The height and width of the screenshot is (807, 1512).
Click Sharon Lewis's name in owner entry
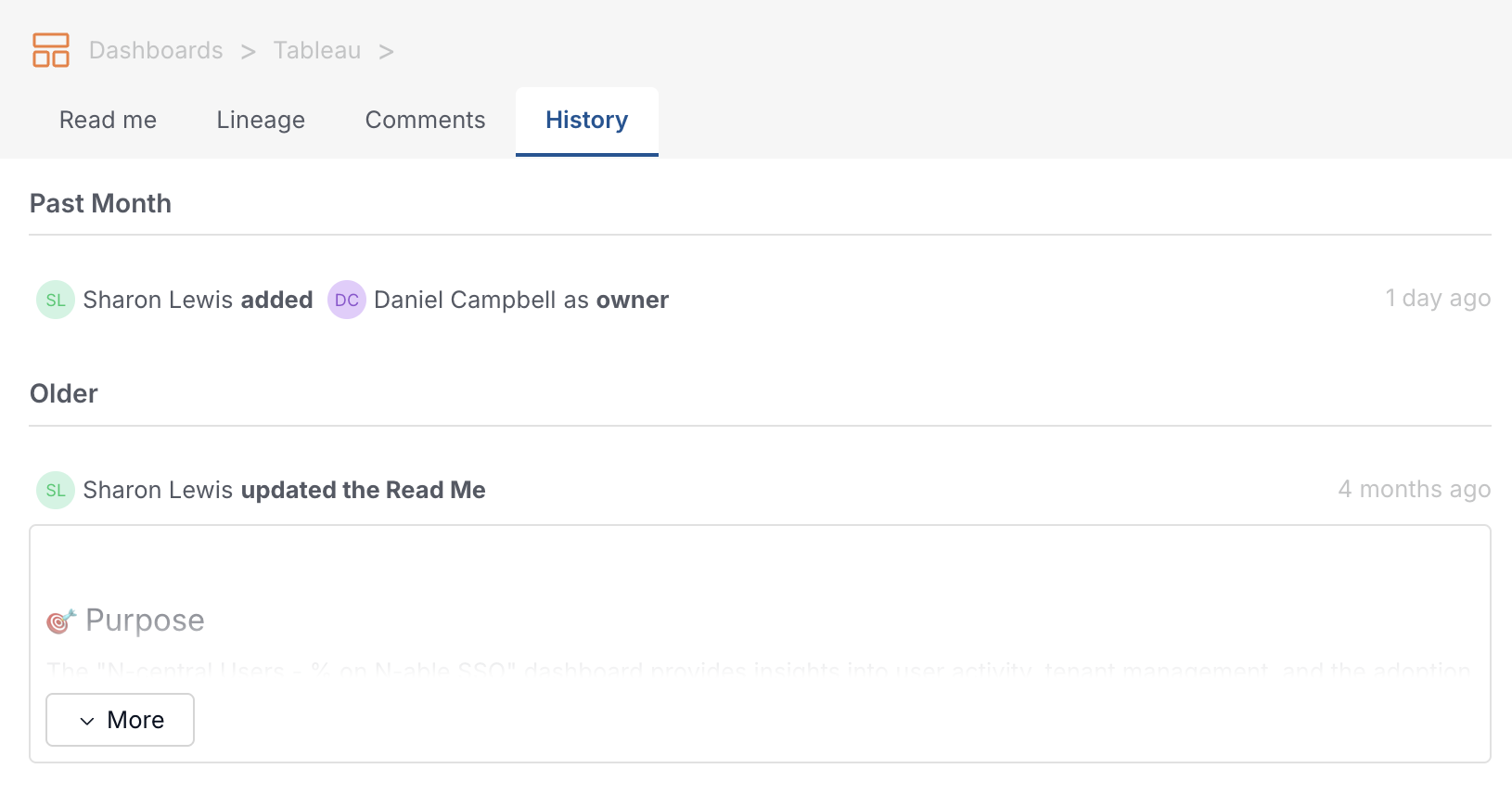[x=158, y=300]
